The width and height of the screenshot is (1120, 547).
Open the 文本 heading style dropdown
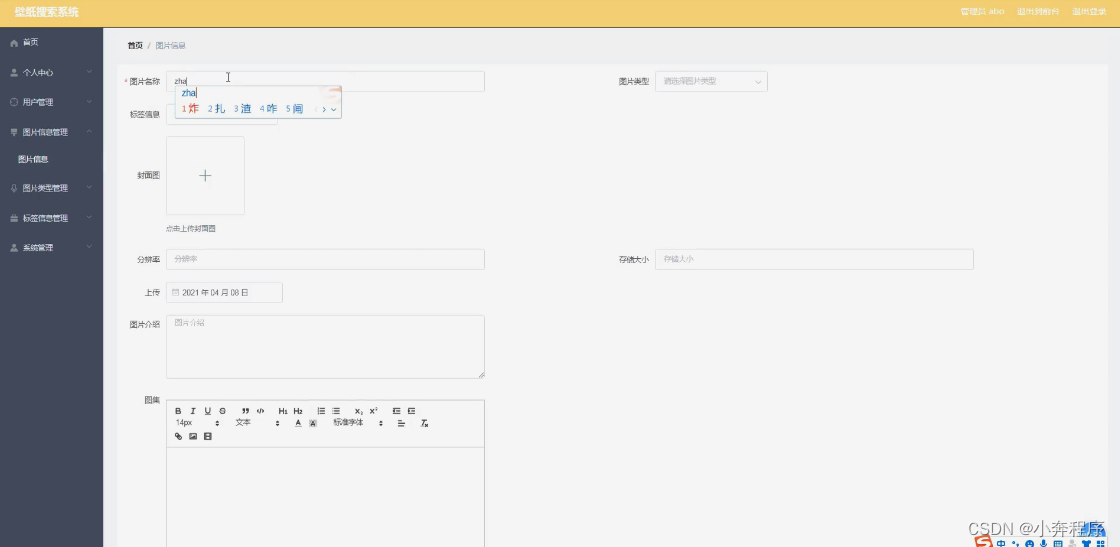point(257,423)
